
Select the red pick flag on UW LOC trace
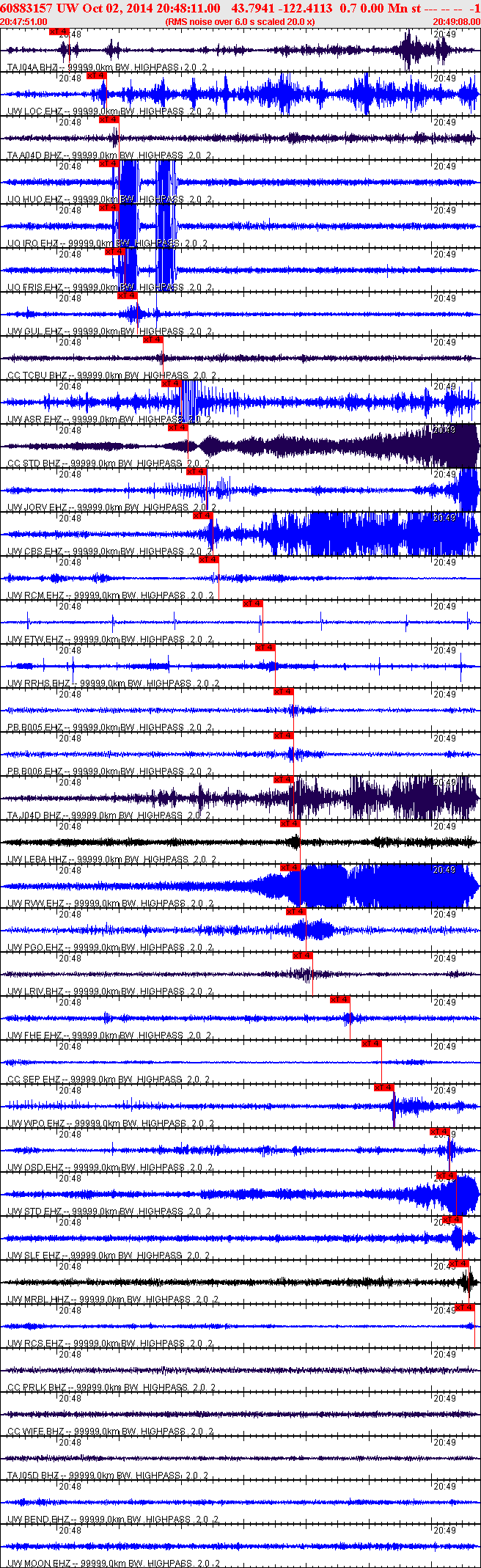tap(97, 76)
